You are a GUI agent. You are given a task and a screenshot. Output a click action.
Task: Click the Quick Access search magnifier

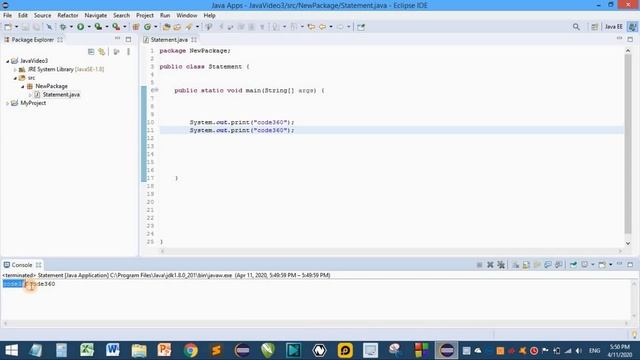point(576,27)
